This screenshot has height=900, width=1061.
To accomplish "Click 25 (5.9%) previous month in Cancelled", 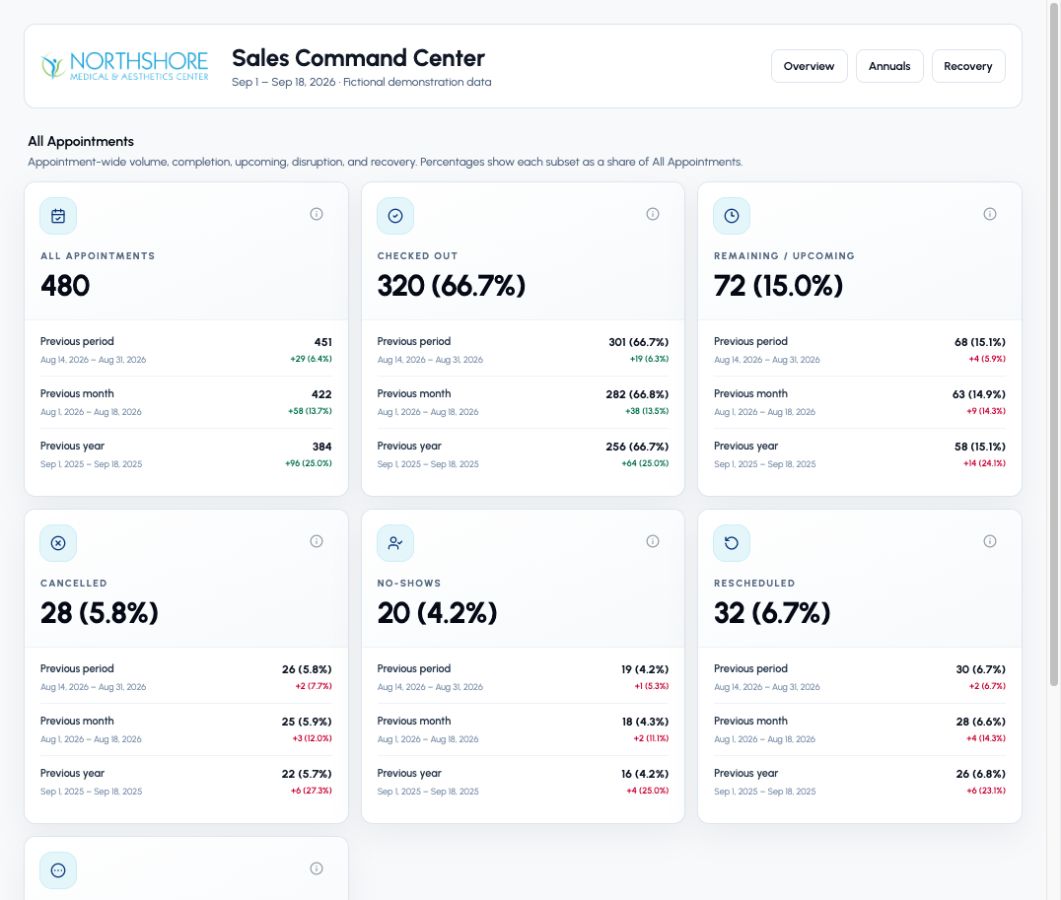I will coord(307,722).
